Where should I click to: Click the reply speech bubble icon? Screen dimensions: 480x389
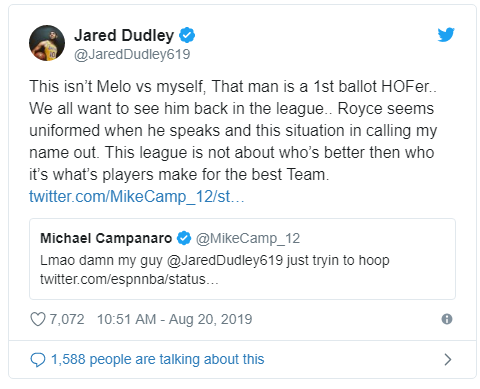(38, 360)
